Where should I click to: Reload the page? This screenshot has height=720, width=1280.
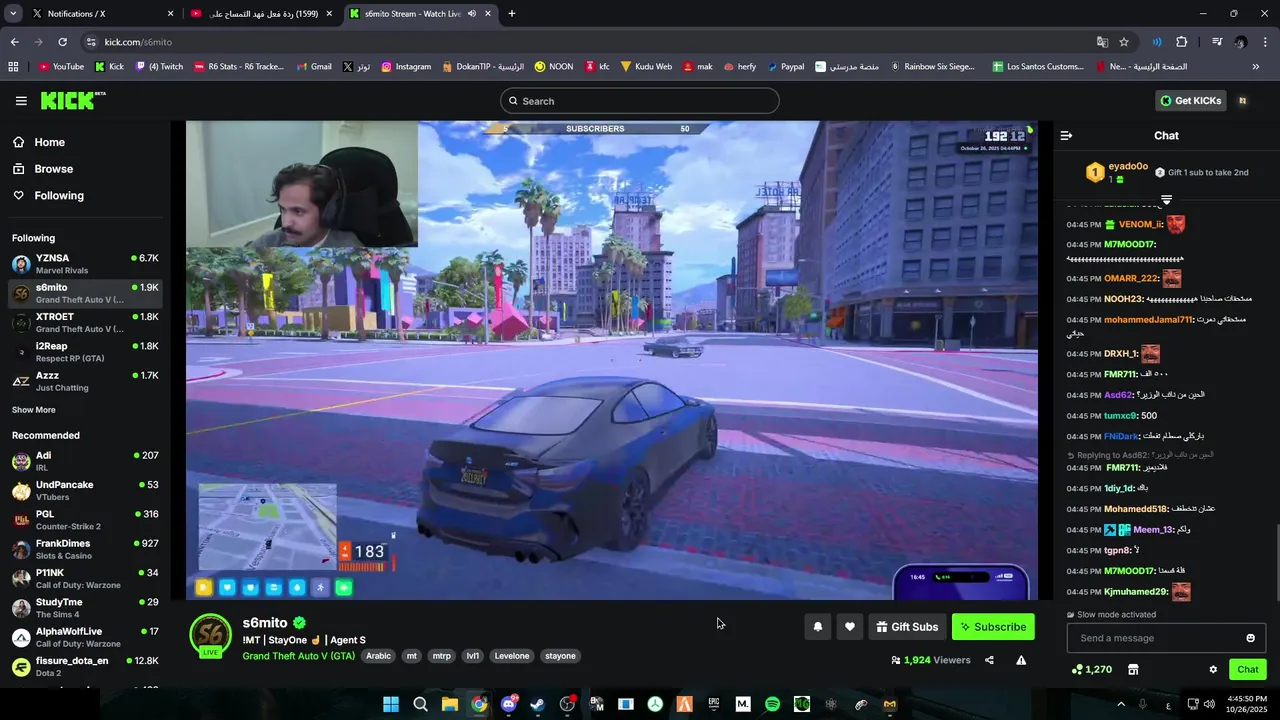click(62, 42)
